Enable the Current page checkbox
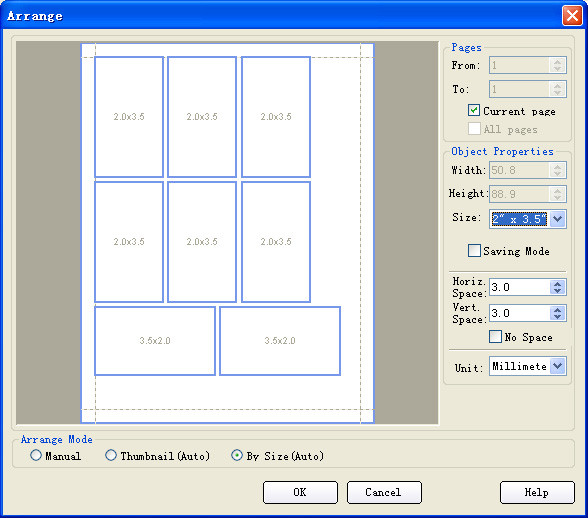Viewport: 588px width, 518px height. pyautogui.click(x=474, y=110)
